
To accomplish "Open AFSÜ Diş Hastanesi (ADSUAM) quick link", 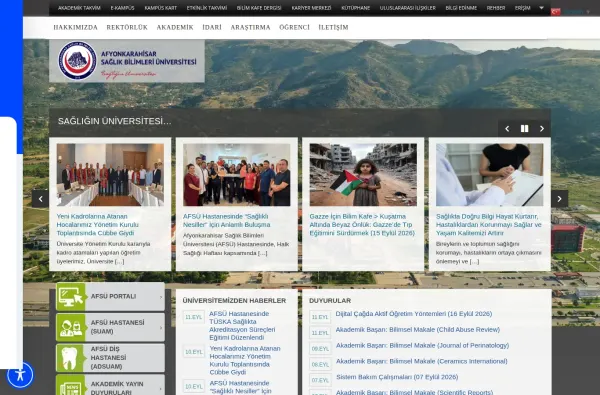I will point(111,358).
